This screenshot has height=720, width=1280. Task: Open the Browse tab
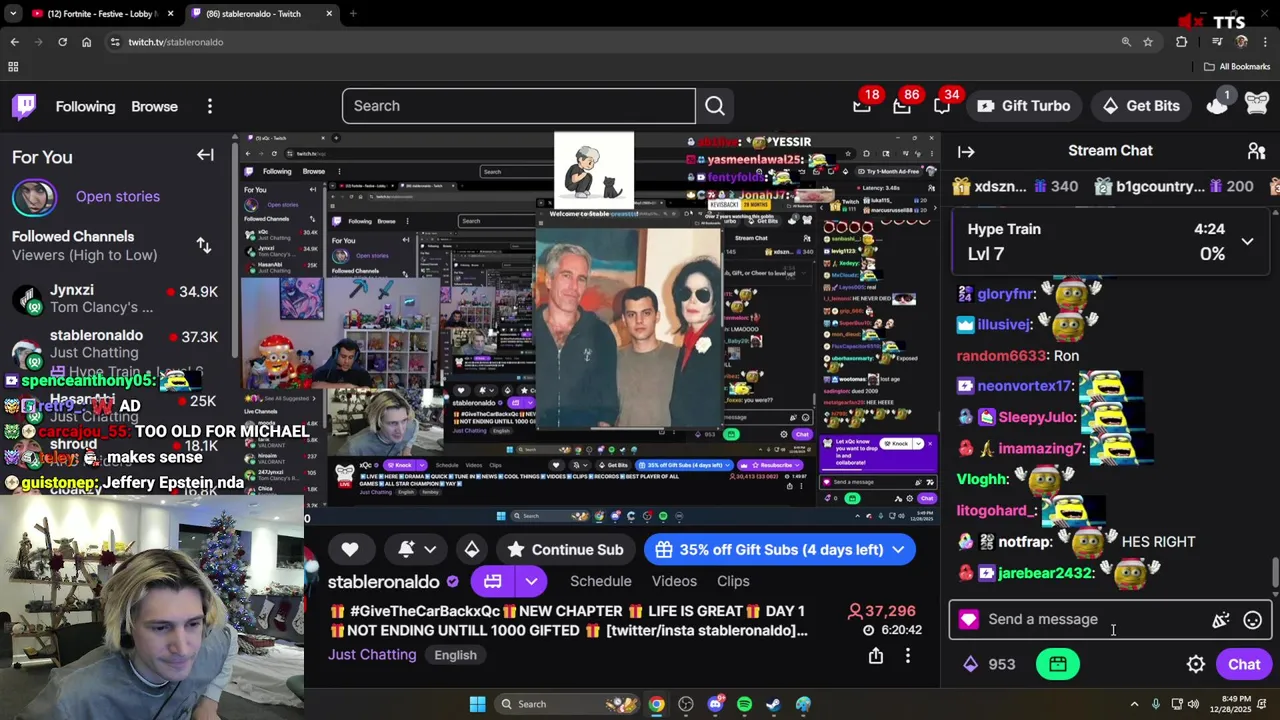pos(154,106)
